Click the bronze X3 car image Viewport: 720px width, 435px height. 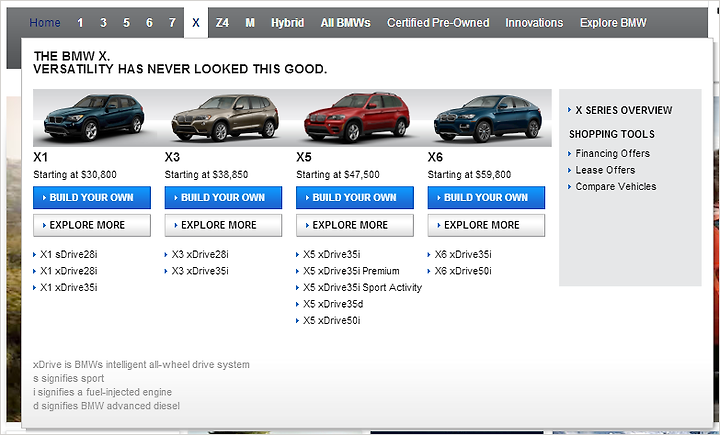(225, 118)
